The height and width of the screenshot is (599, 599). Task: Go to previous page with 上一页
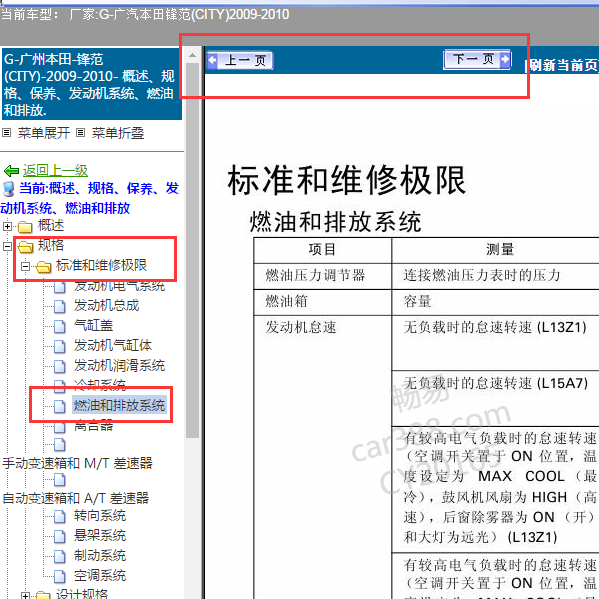pyautogui.click(x=240, y=60)
